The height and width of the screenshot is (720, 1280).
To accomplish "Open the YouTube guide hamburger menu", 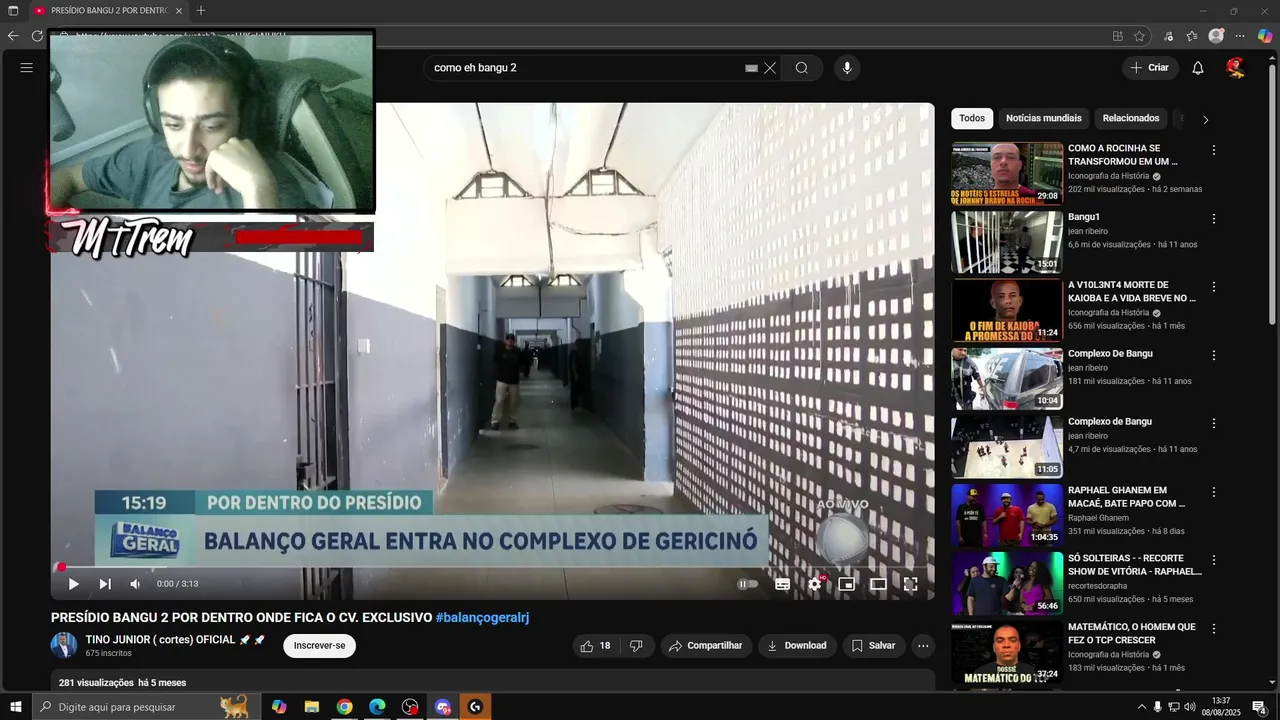I will [x=27, y=68].
